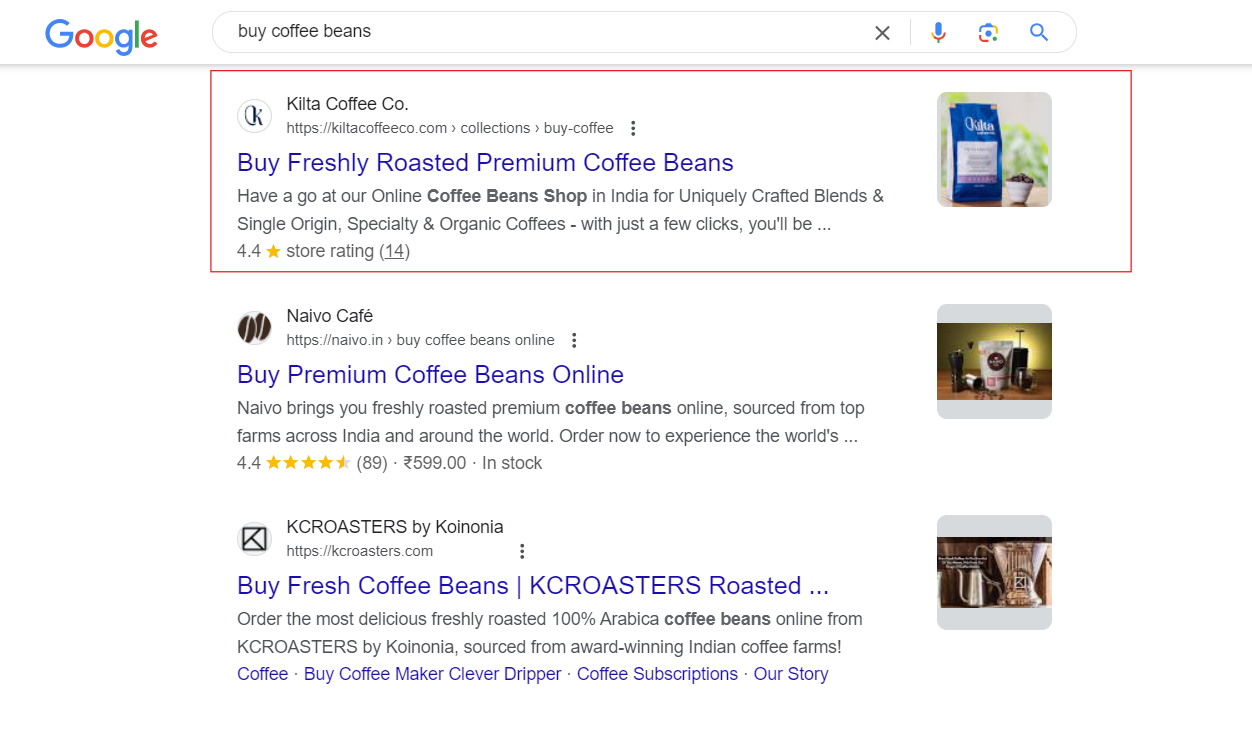Open more options for Naivo Café result
Screen dimensions: 1252x738
(x=574, y=340)
